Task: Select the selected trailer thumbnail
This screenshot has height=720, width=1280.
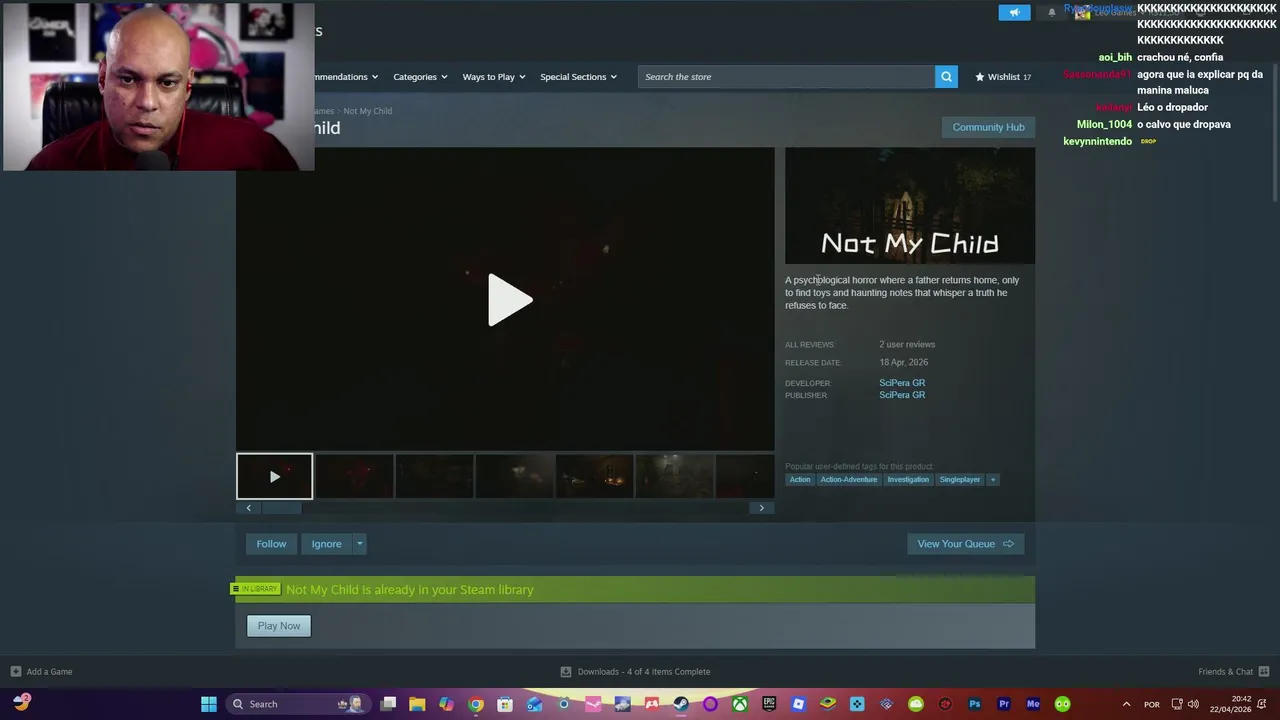Action: tap(274, 476)
